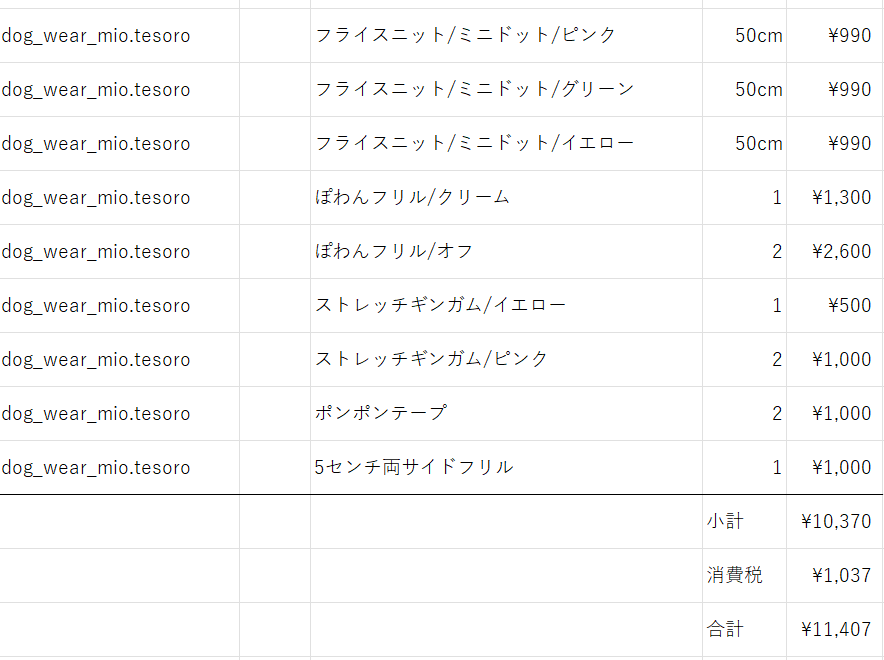Select the フライスニット/ミニドット/ピンク cell

pos(506,36)
